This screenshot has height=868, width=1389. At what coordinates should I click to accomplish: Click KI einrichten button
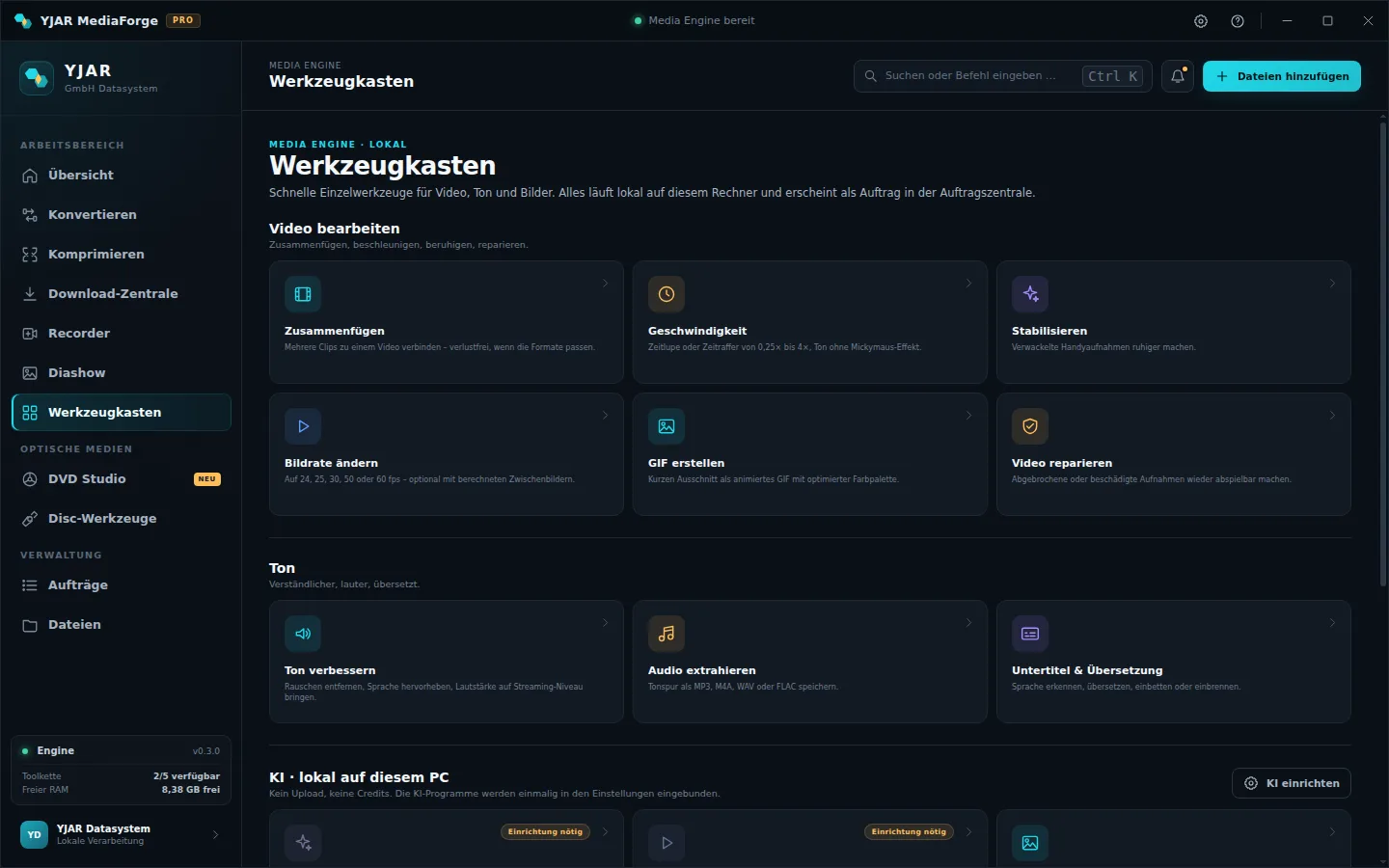[x=1291, y=783]
